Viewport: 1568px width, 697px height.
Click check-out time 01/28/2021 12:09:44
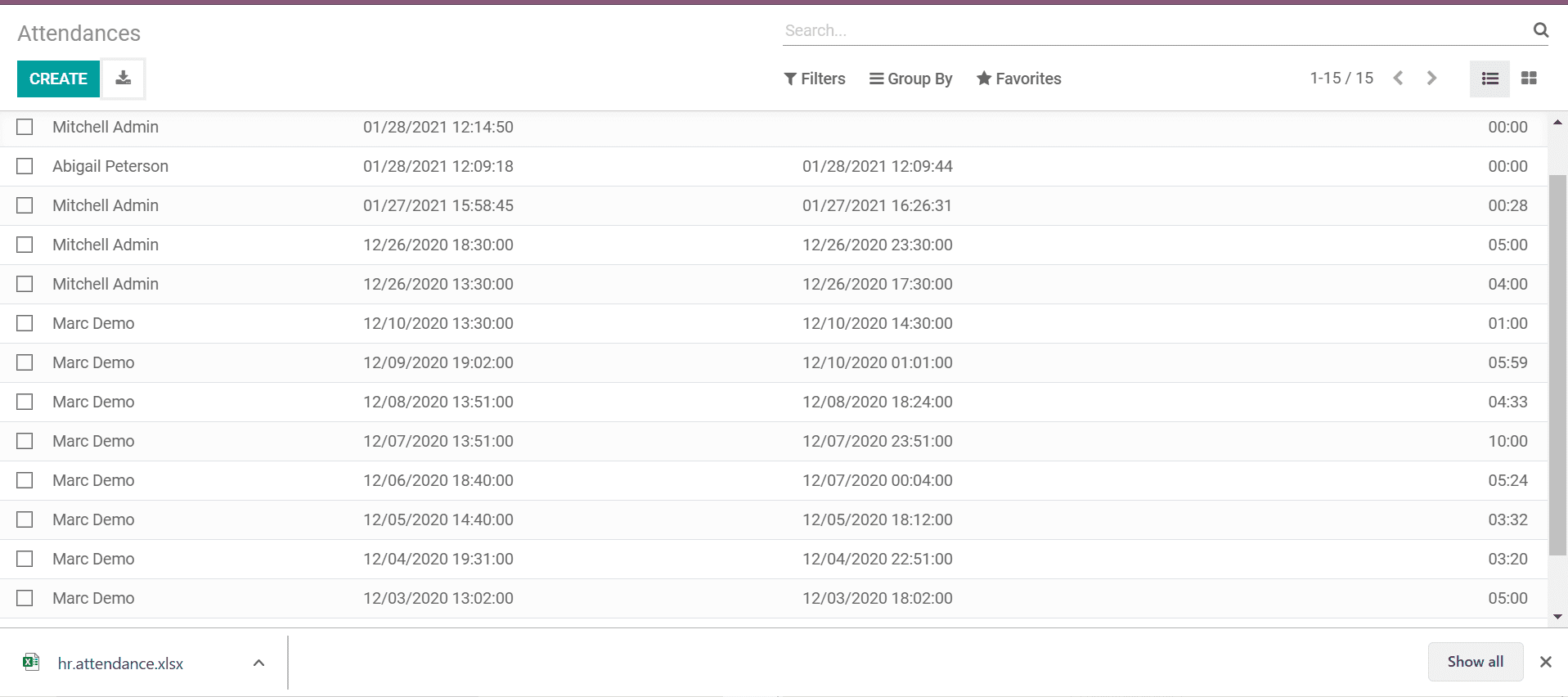(x=878, y=166)
